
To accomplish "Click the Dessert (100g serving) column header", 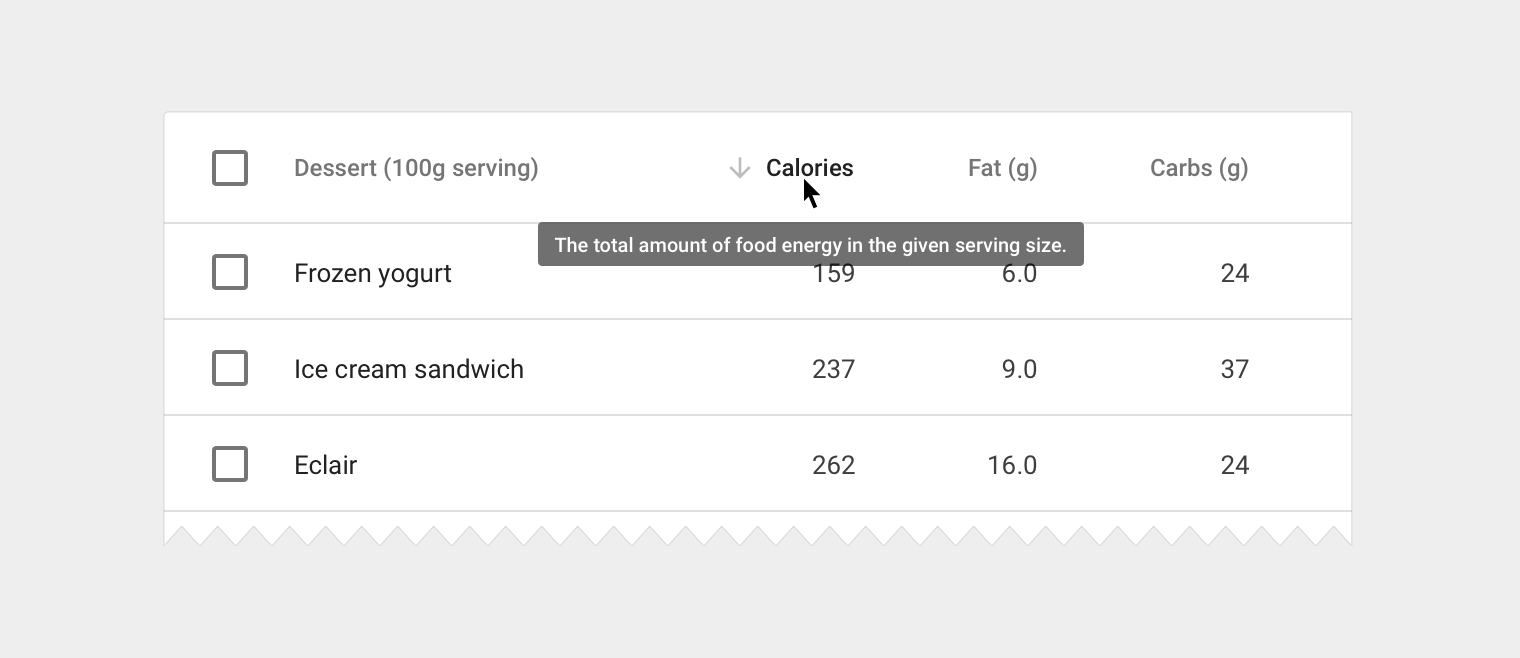I will (416, 168).
